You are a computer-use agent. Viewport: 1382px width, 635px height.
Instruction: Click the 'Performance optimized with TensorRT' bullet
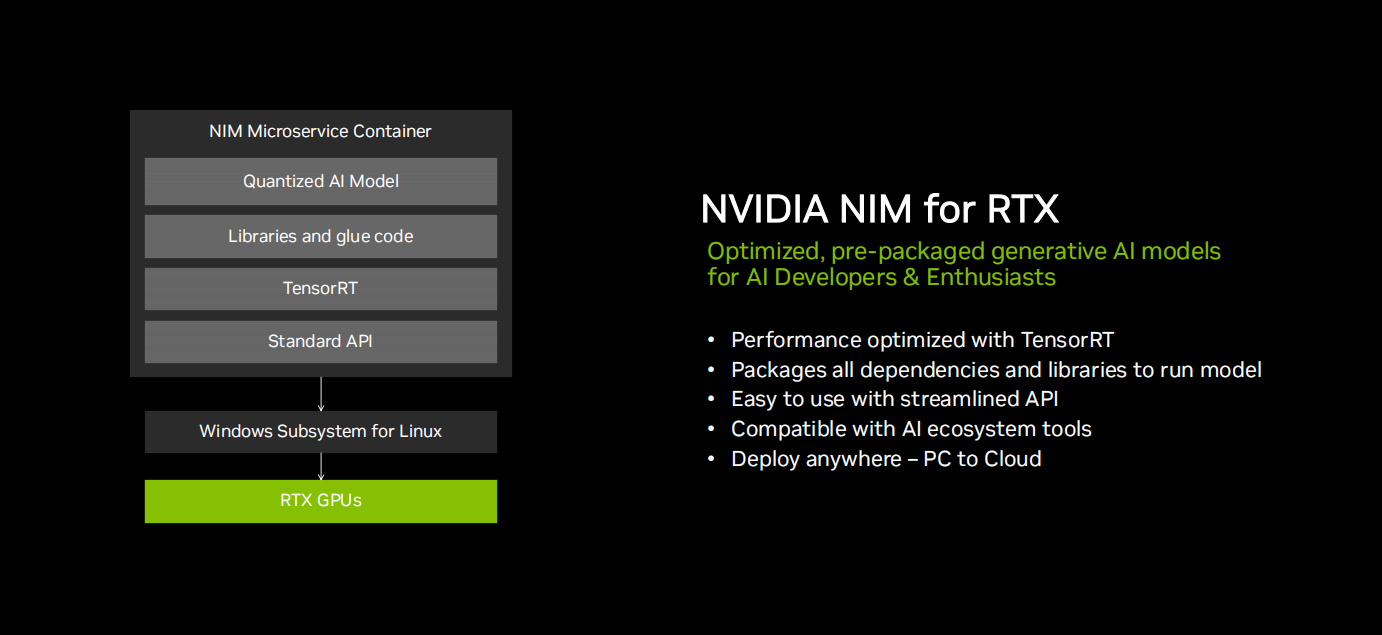pyautogui.click(x=922, y=340)
